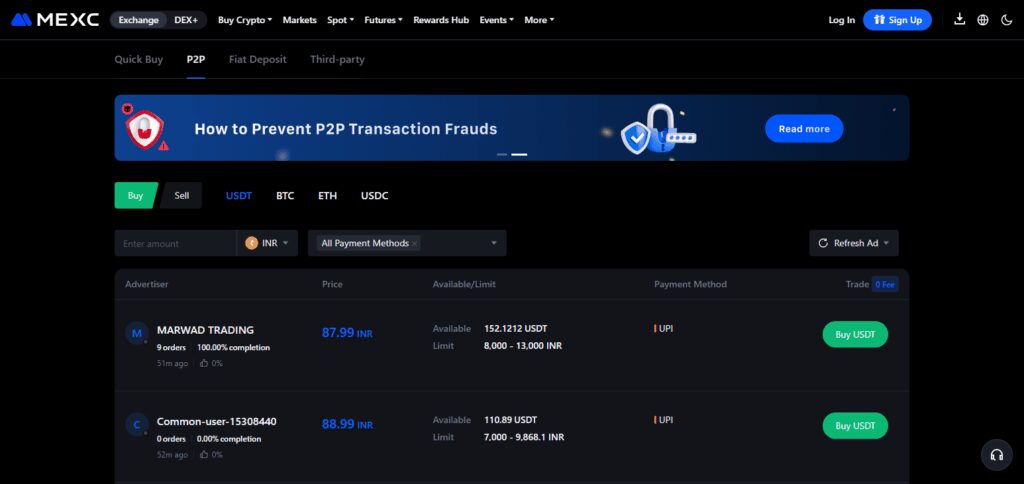This screenshot has width=1024, height=484.
Task: Switch to the Quick Buy tab
Action: coord(138,59)
